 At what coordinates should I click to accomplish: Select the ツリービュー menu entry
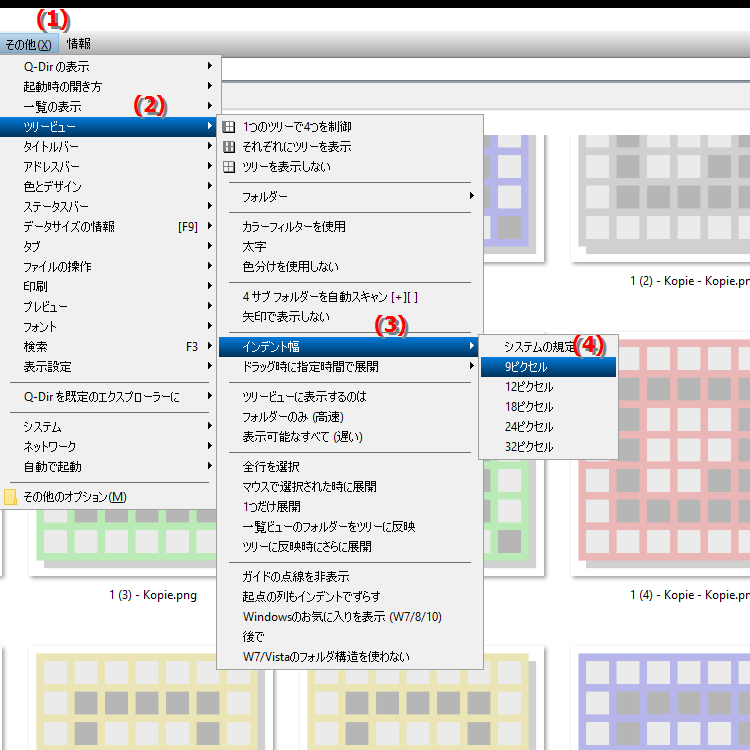click(108, 127)
